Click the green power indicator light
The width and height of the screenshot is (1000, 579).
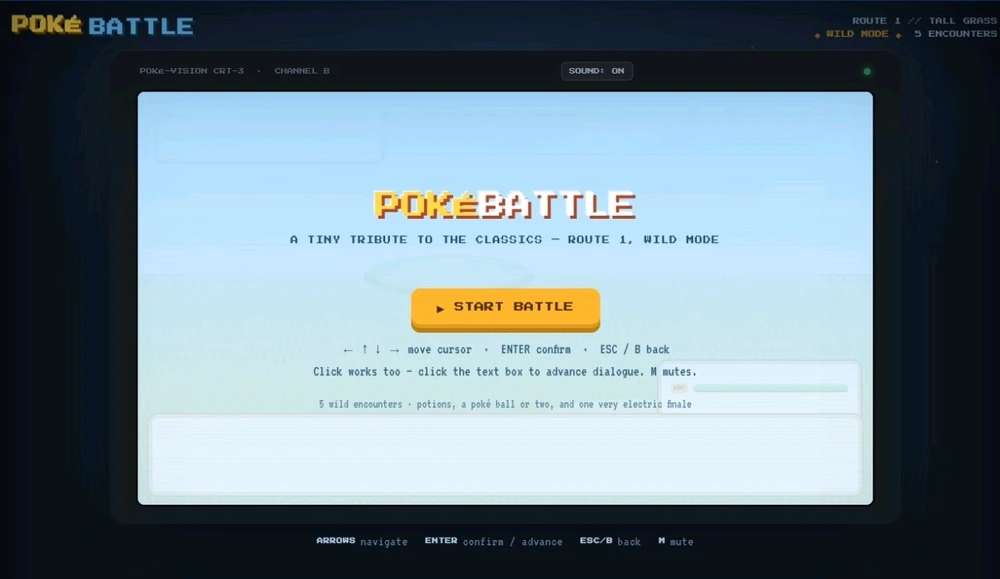[867, 71]
